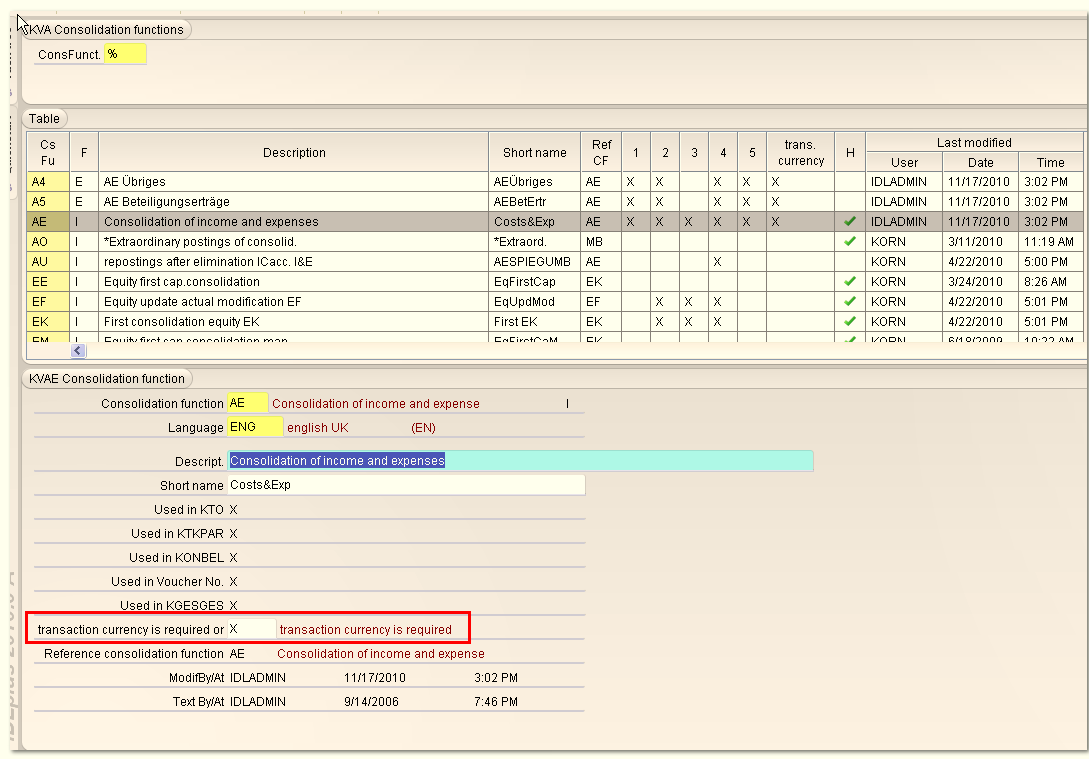Click the X value for Used in KTO
The image size is (1089, 759).
pos(233,510)
